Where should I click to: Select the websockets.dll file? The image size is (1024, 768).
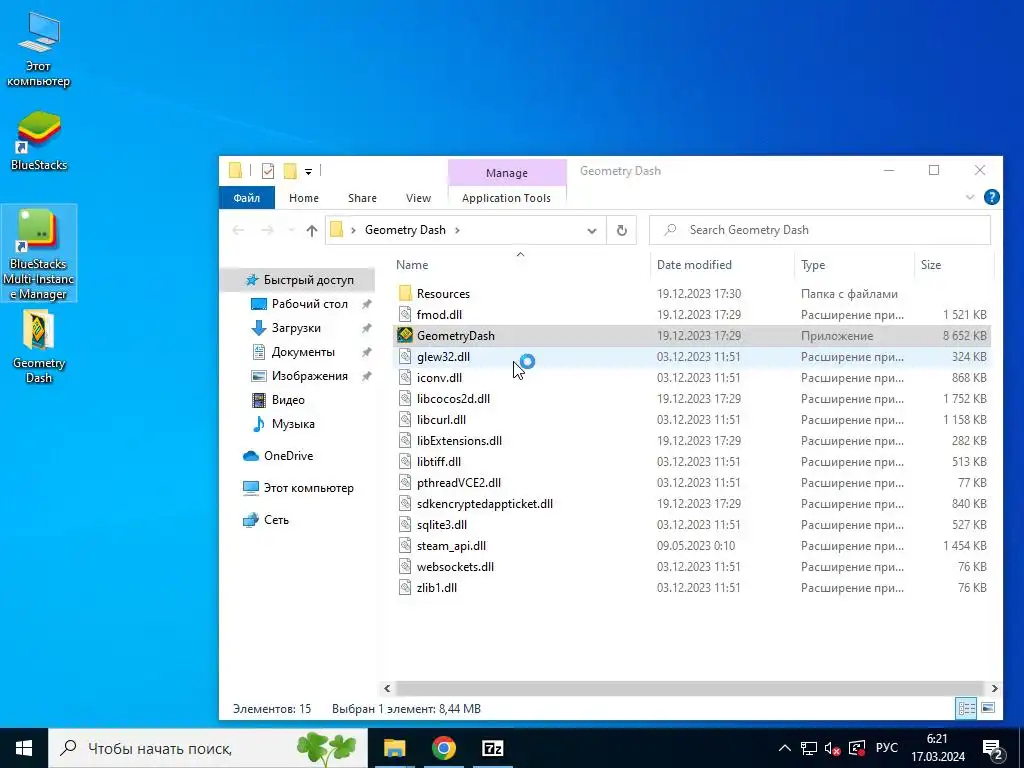click(x=455, y=567)
